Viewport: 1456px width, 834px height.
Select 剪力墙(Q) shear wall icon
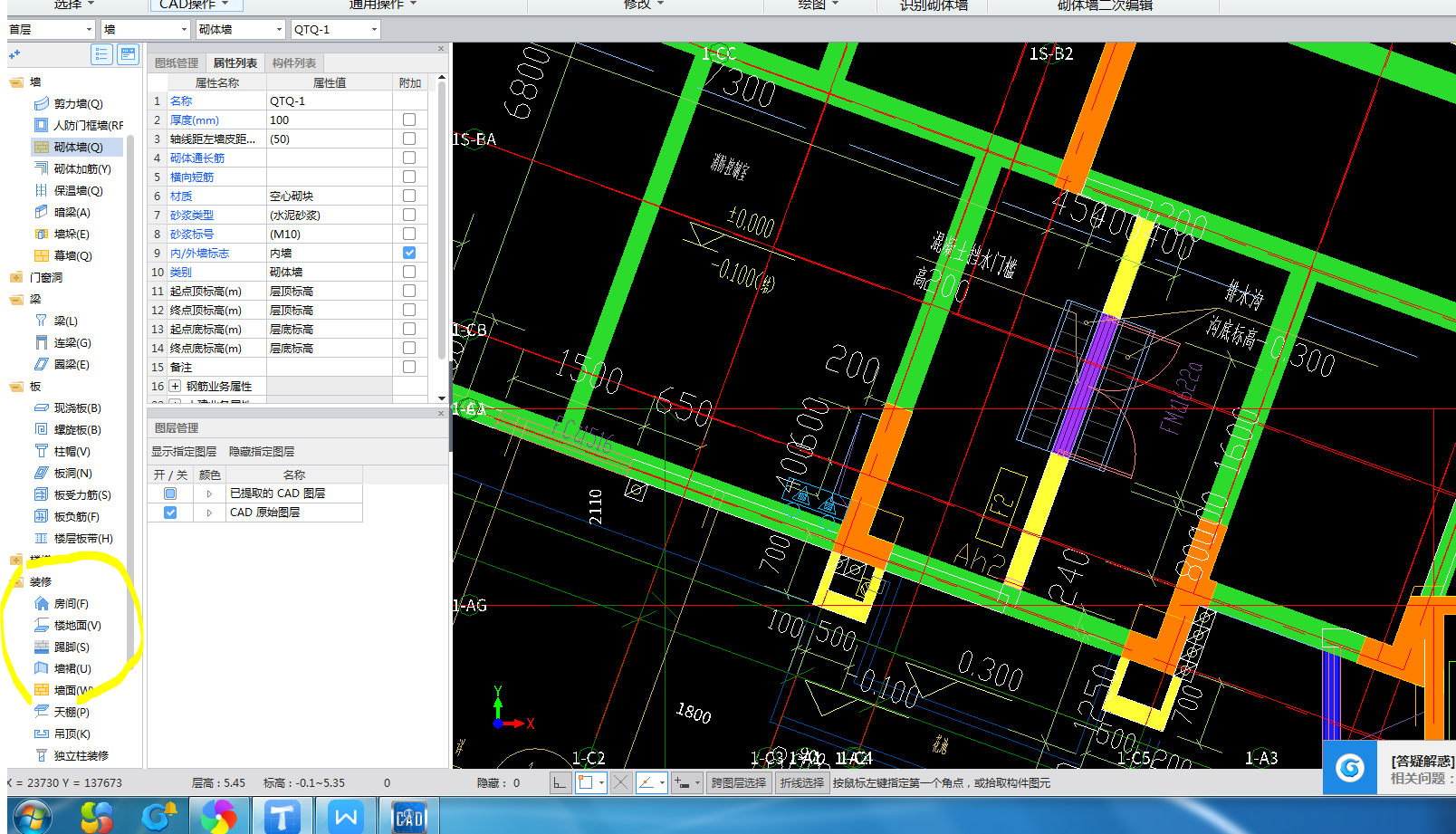coord(42,103)
